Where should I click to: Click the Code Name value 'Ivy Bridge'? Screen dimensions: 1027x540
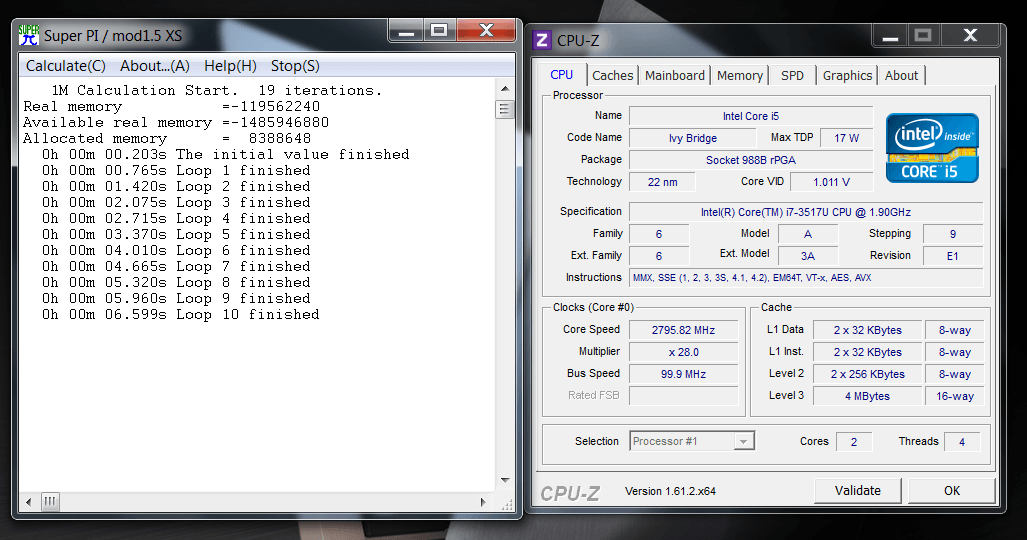pos(692,138)
